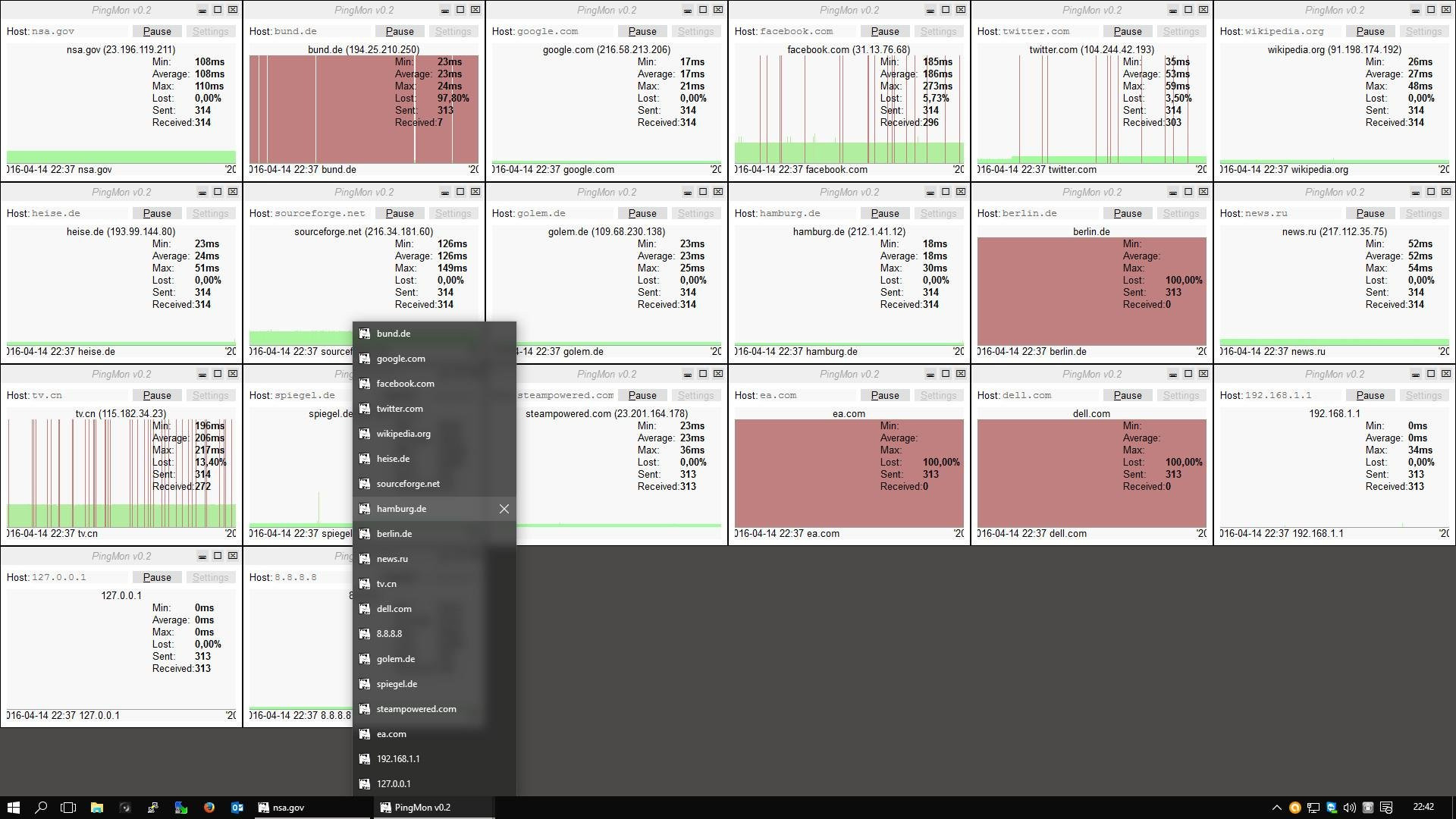Show hidden system tray icons
Viewport: 1456px width, 819px height.
tap(1276, 808)
